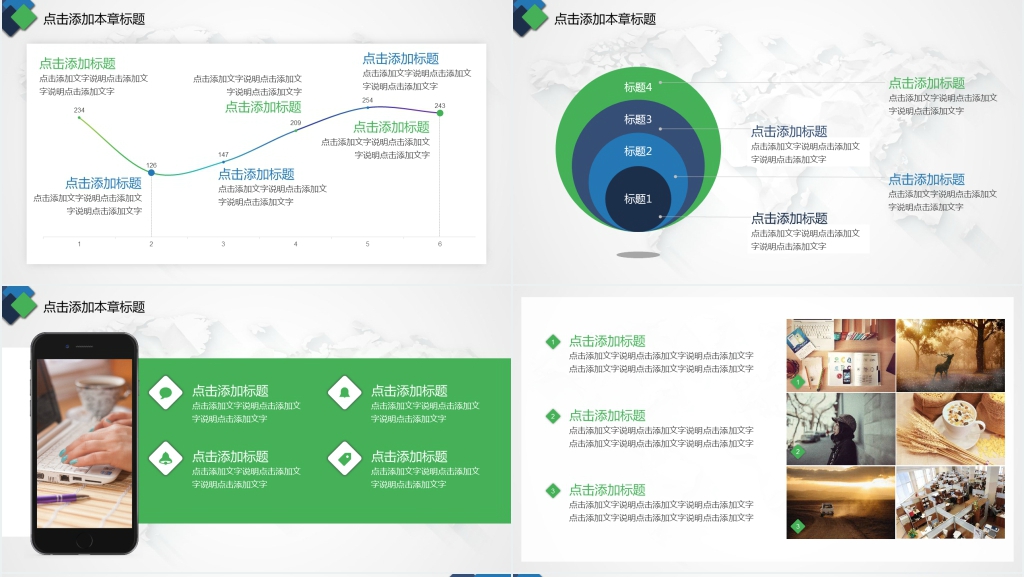
Task: Click the speech bubble chat icon
Action: [x=166, y=392]
